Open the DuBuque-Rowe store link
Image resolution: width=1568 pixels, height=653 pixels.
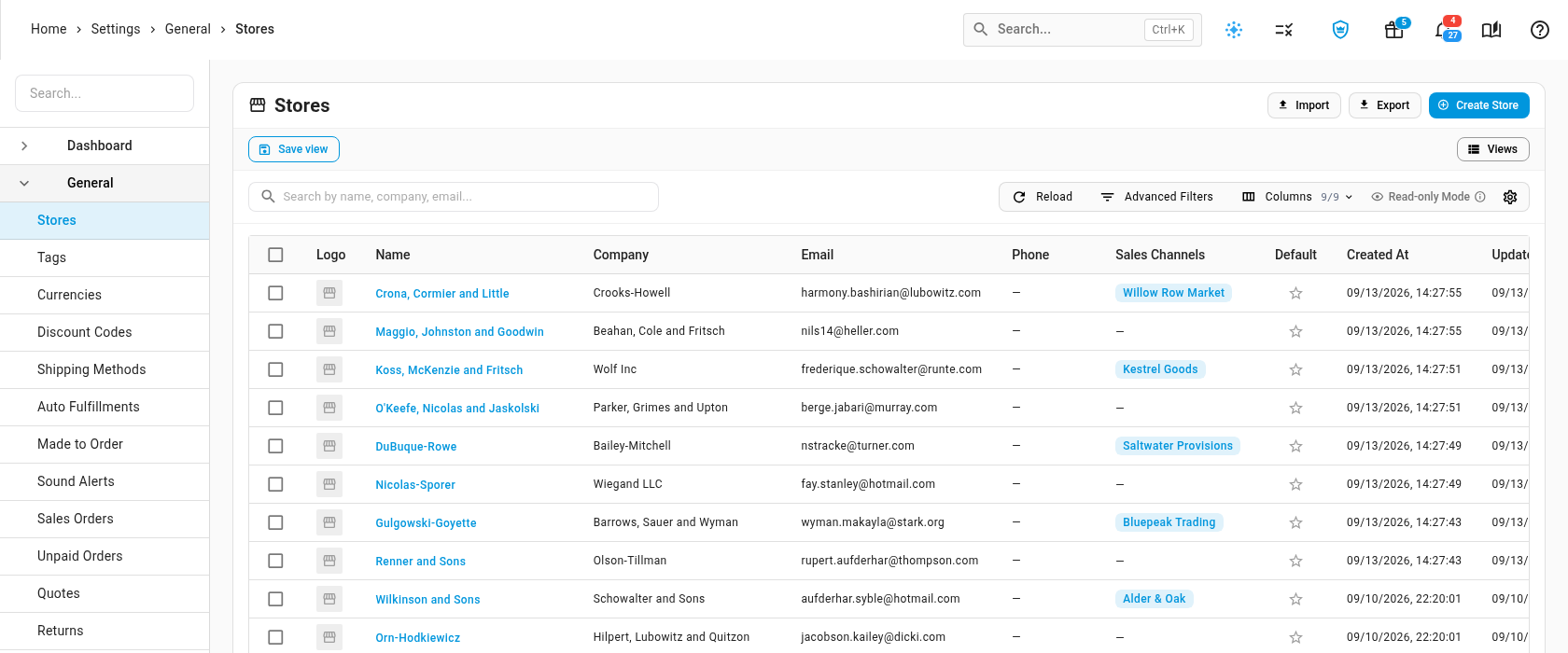coord(416,447)
